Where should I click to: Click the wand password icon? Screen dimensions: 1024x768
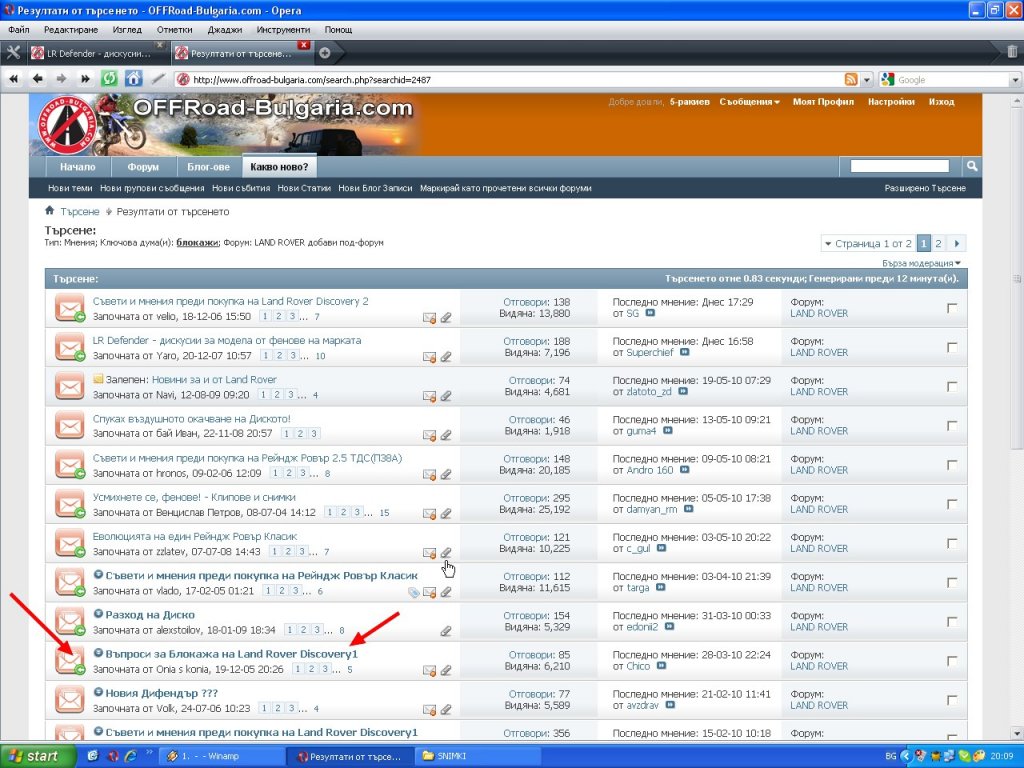[x=157, y=79]
